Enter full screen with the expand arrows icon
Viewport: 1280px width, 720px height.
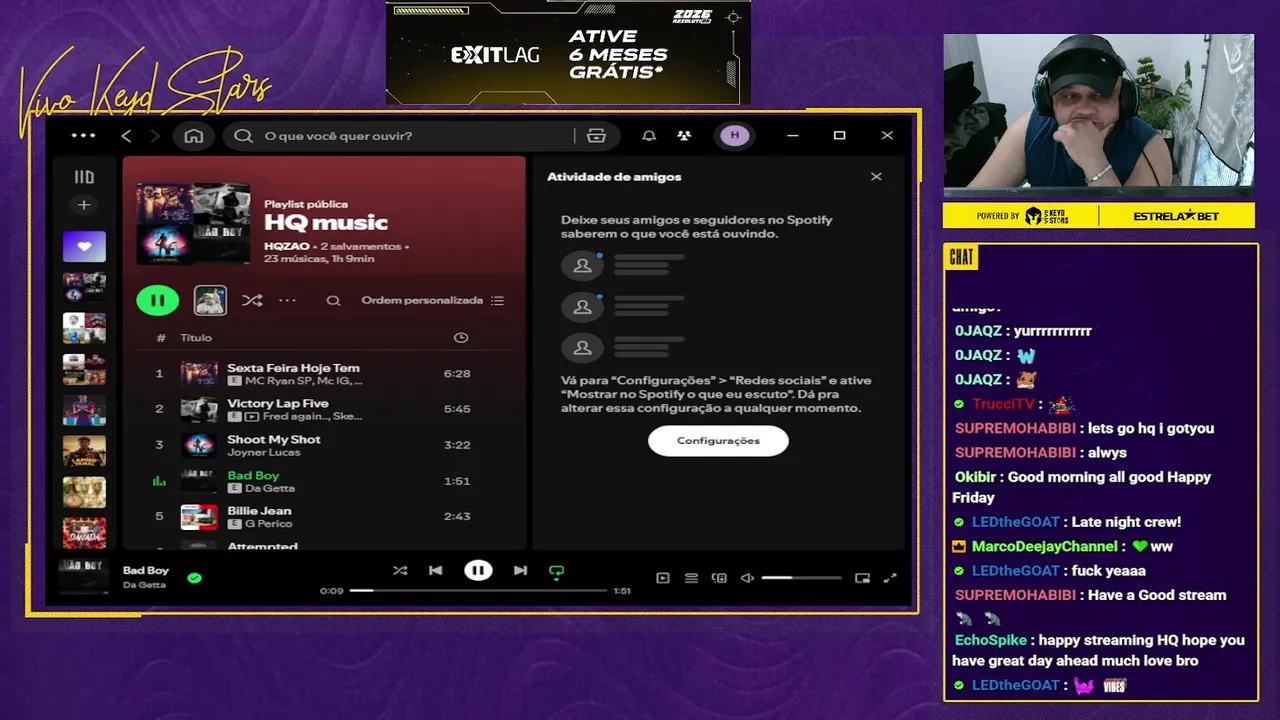pos(890,578)
